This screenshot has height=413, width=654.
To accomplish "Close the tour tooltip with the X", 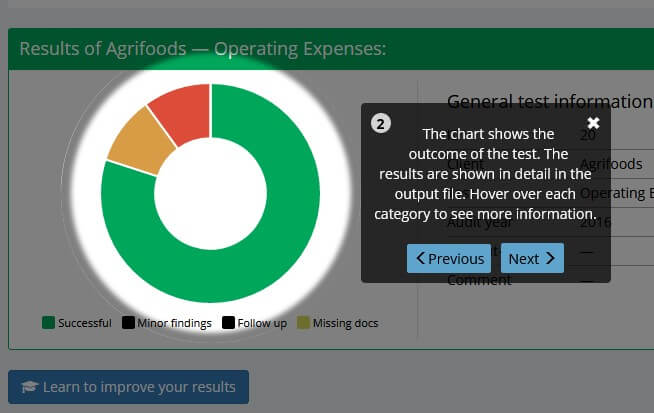I will (x=593, y=122).
